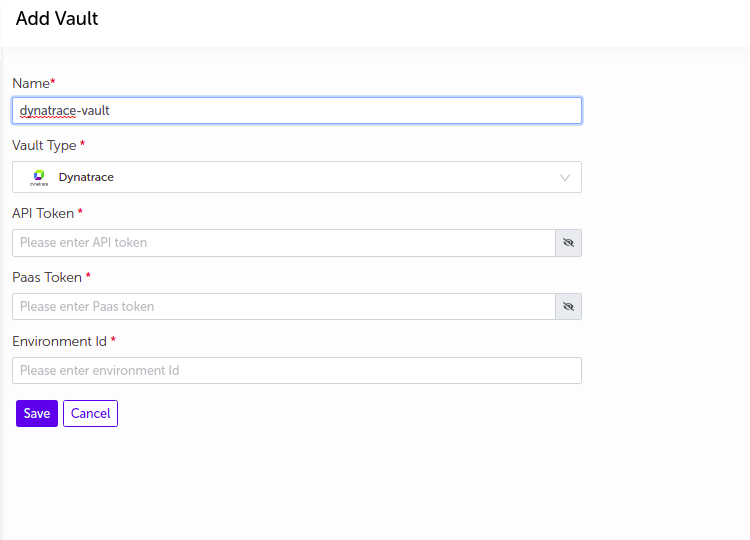The height and width of the screenshot is (540, 750).
Task: Click the Name input field with dynatrace-vault
Action: tap(297, 110)
